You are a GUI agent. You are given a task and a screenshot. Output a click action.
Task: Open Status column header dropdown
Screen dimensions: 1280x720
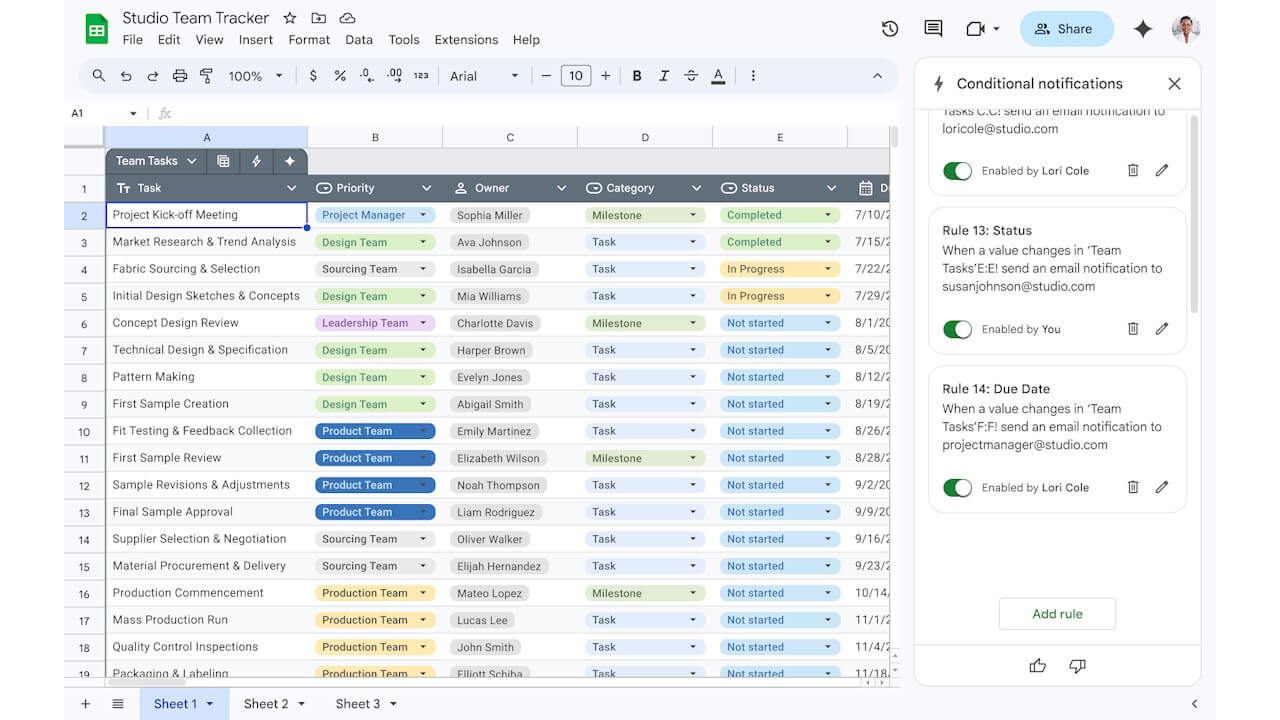point(831,188)
